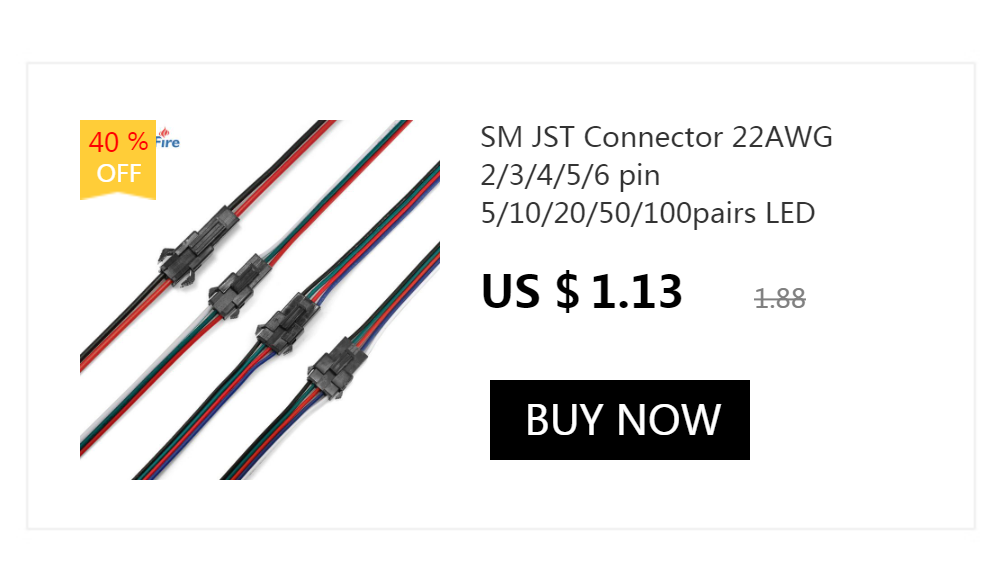Click the US $ 1.13 sale price
The width and height of the screenshot is (1000, 580).
tap(582, 292)
